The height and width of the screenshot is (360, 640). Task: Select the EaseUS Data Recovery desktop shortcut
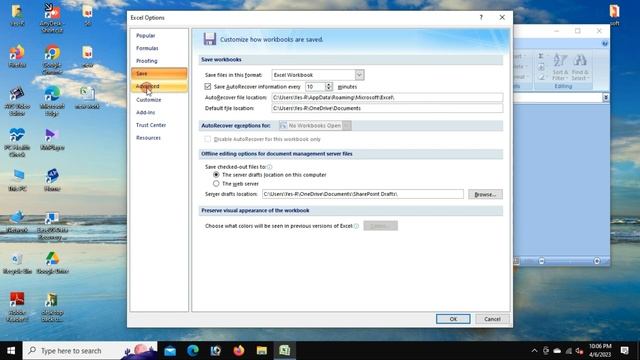(x=52, y=226)
